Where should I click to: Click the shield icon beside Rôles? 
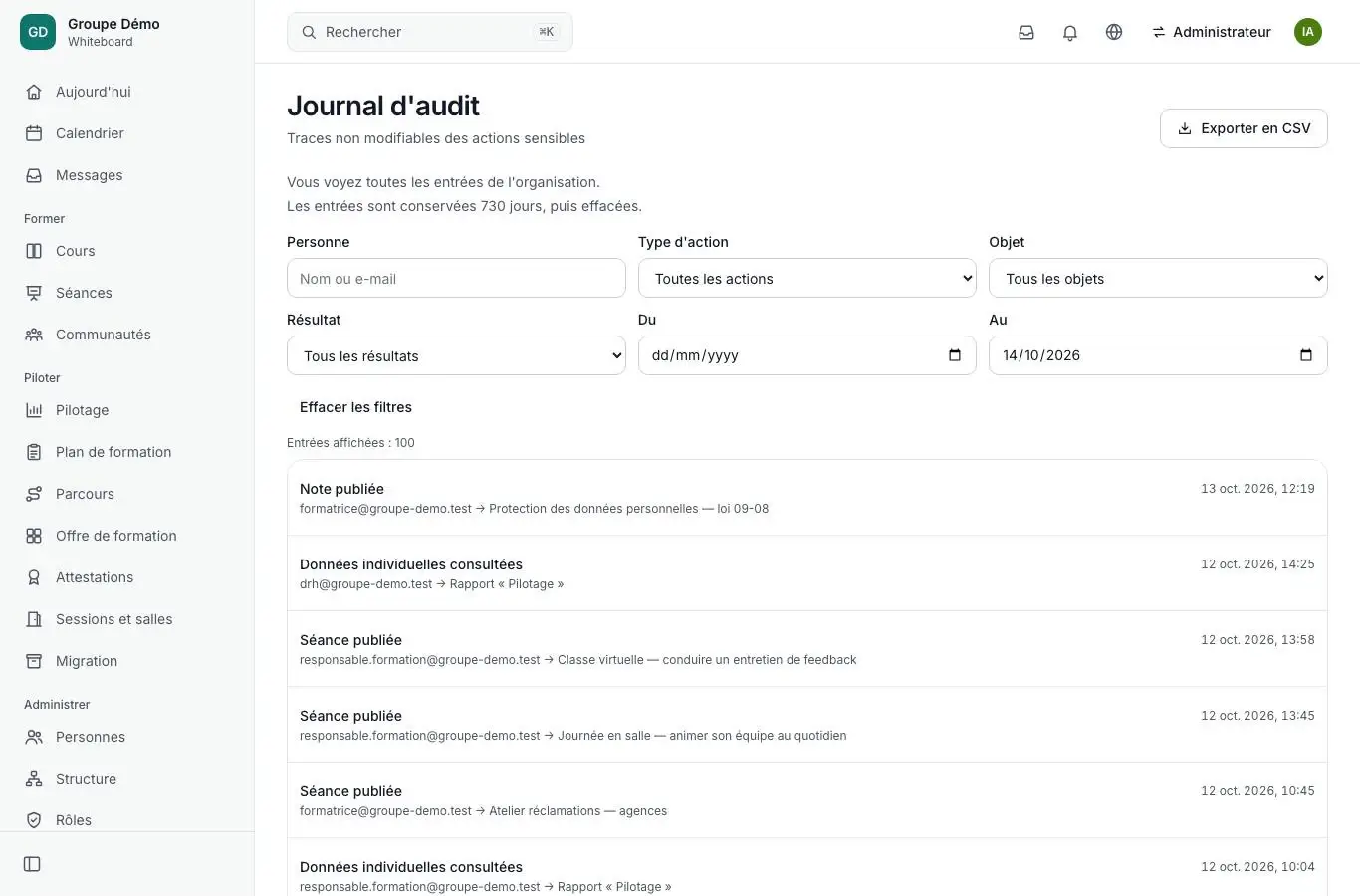[x=34, y=820]
